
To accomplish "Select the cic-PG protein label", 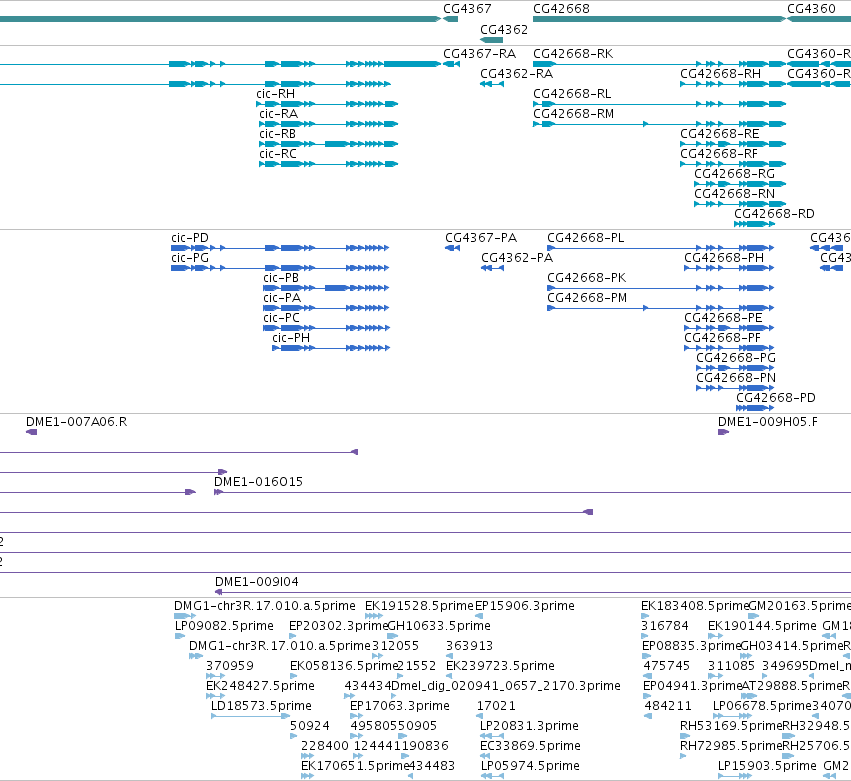I will 190,258.
